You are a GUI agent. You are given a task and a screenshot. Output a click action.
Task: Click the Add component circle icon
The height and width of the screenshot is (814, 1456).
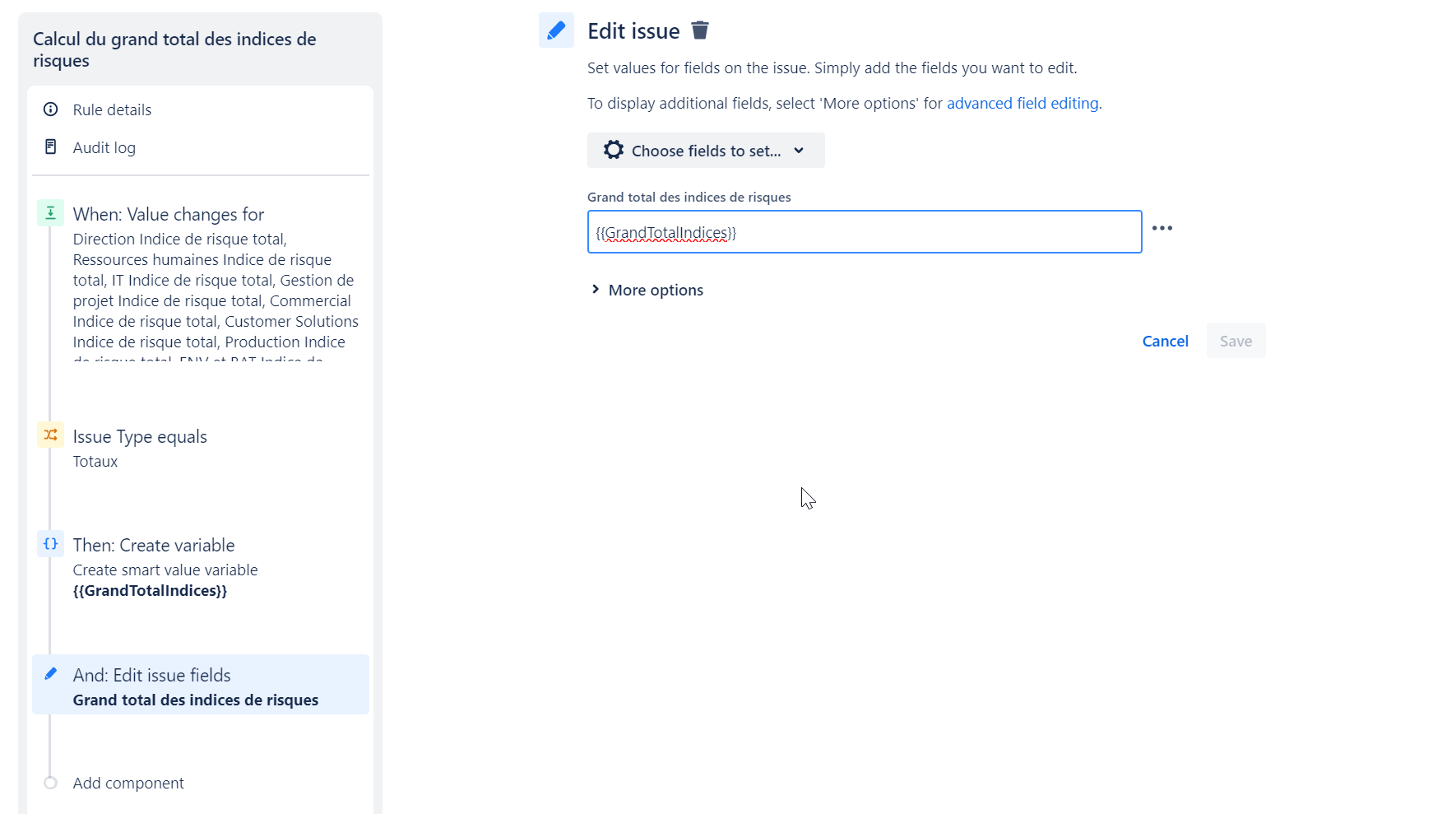(x=50, y=783)
